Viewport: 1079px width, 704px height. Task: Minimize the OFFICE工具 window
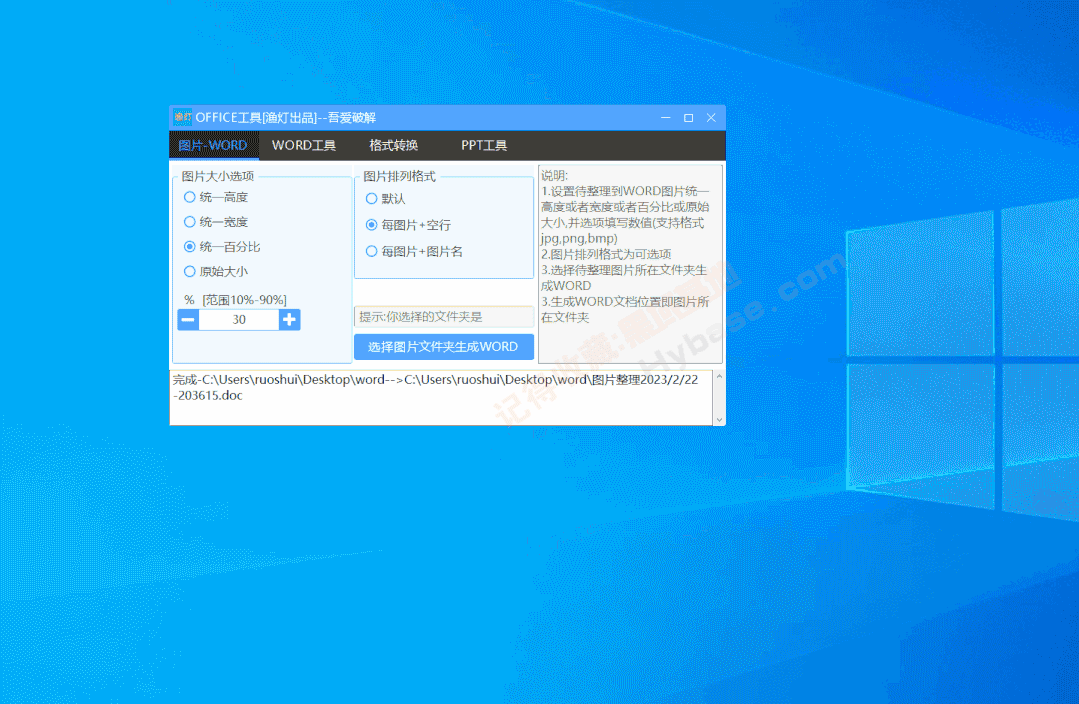[665, 118]
